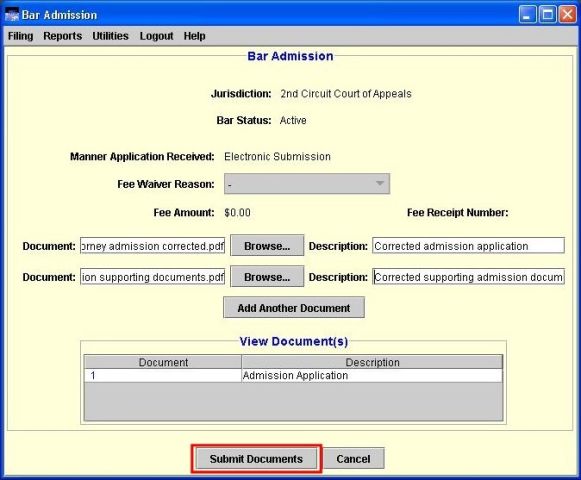Close the Bar Admission window

tap(567, 15)
